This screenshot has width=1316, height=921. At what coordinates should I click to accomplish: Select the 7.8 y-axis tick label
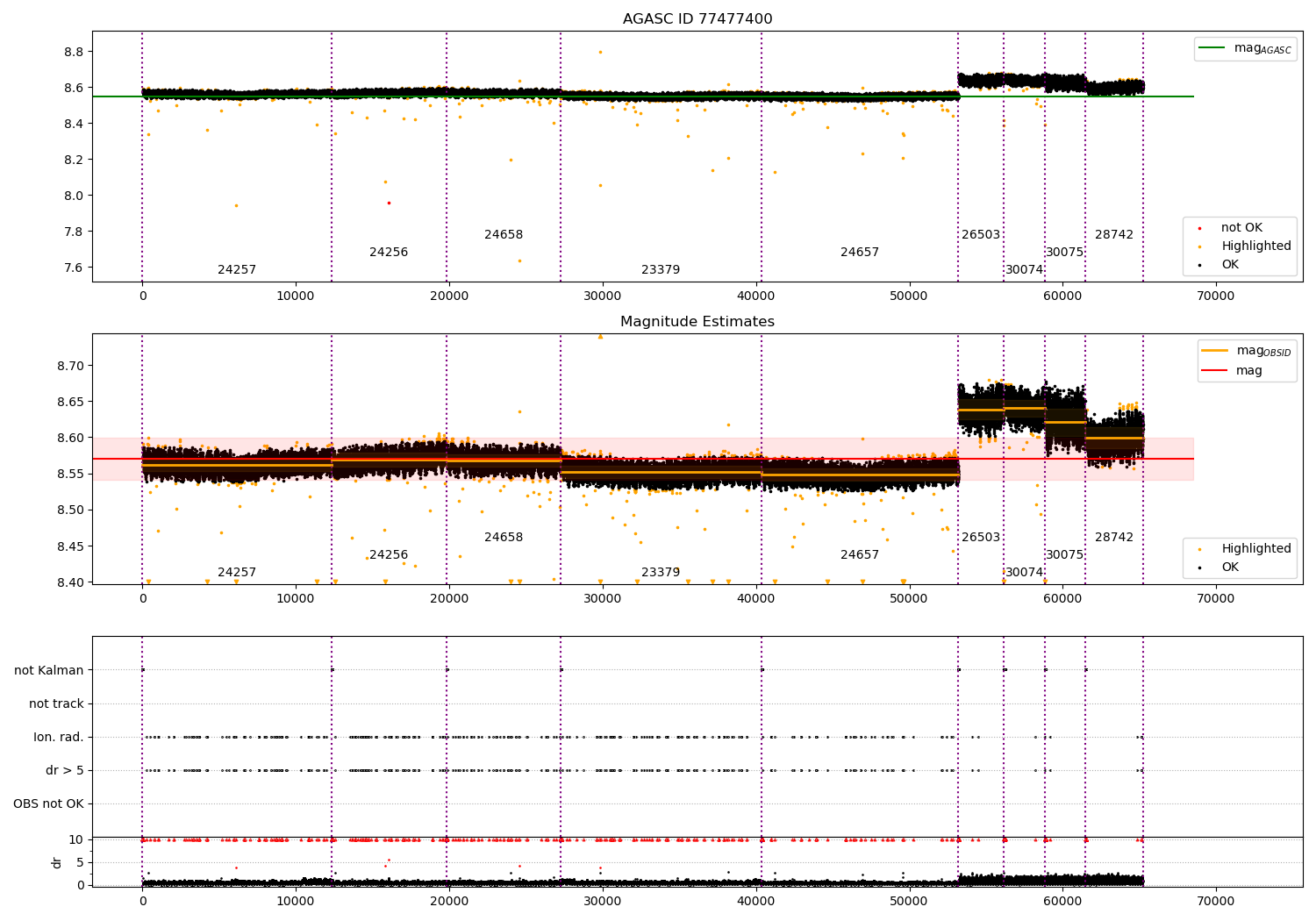tap(74, 232)
